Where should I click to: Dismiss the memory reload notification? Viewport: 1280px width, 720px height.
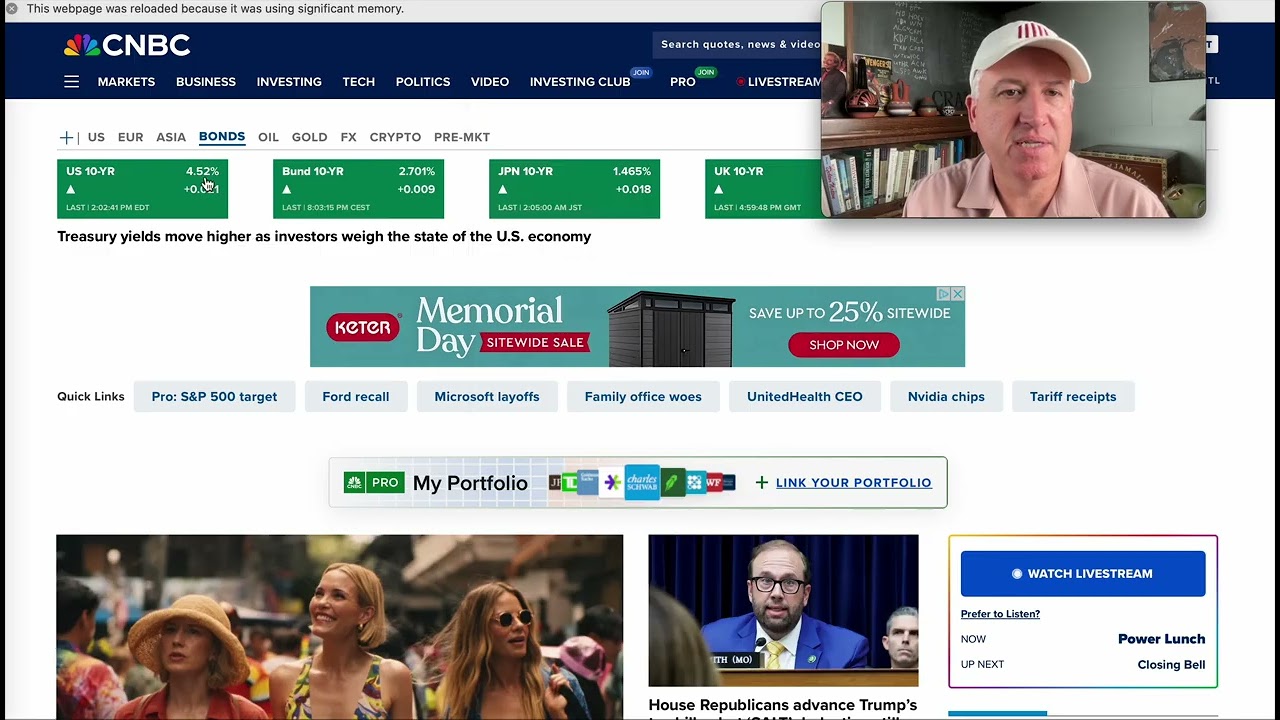[x=12, y=9]
